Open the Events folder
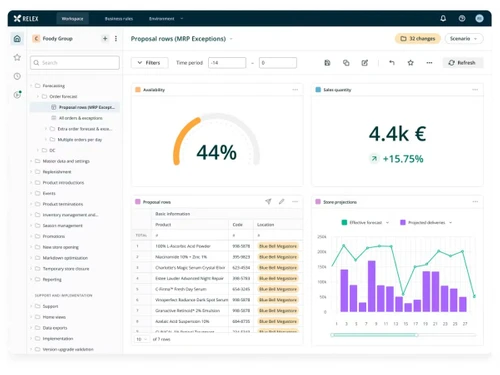This screenshot has width=500, height=375. (49, 193)
